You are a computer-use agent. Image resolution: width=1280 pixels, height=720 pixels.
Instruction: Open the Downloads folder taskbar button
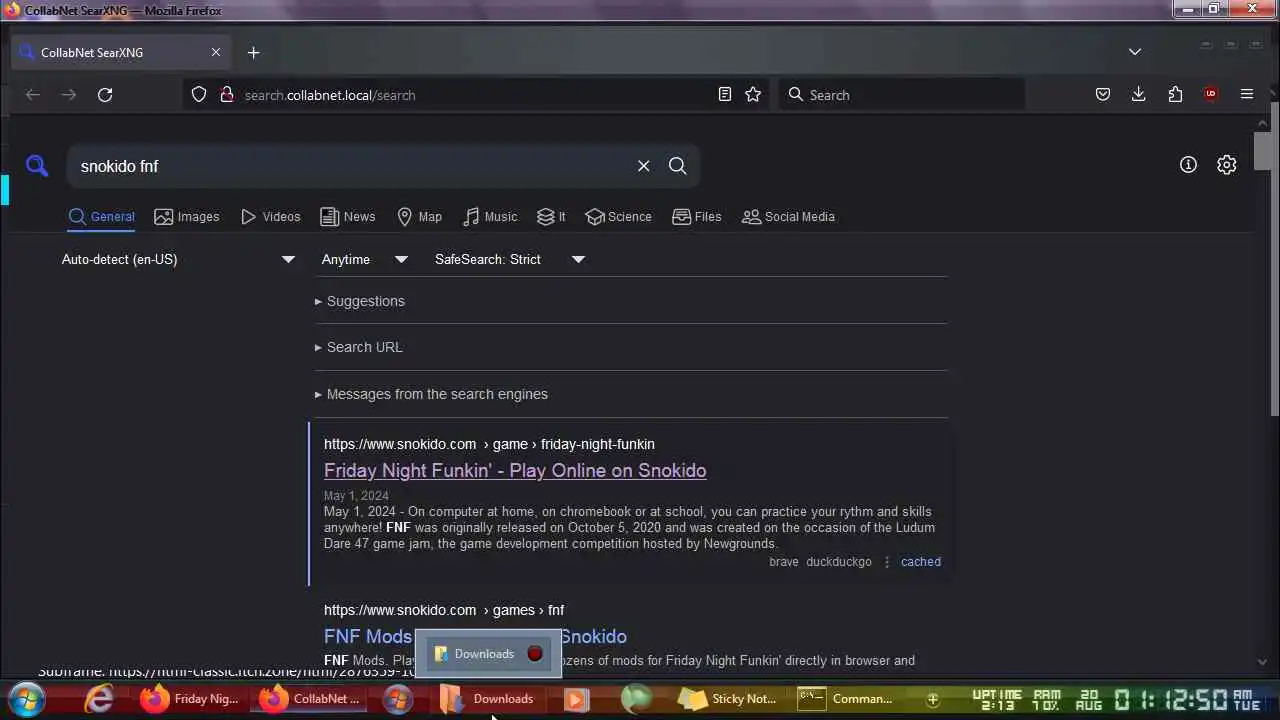(x=489, y=699)
